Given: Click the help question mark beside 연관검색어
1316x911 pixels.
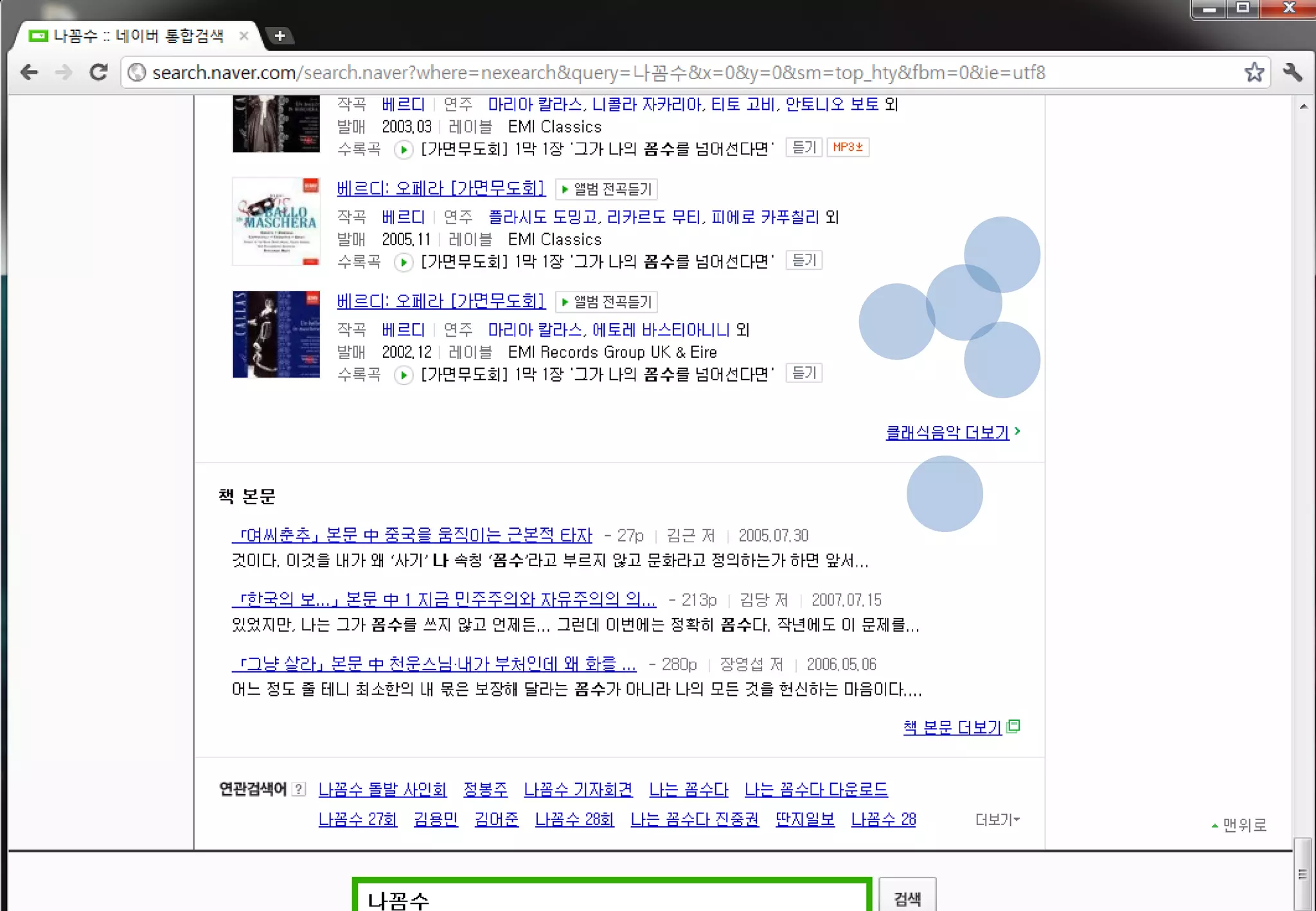Looking at the screenshot, I should [x=299, y=789].
